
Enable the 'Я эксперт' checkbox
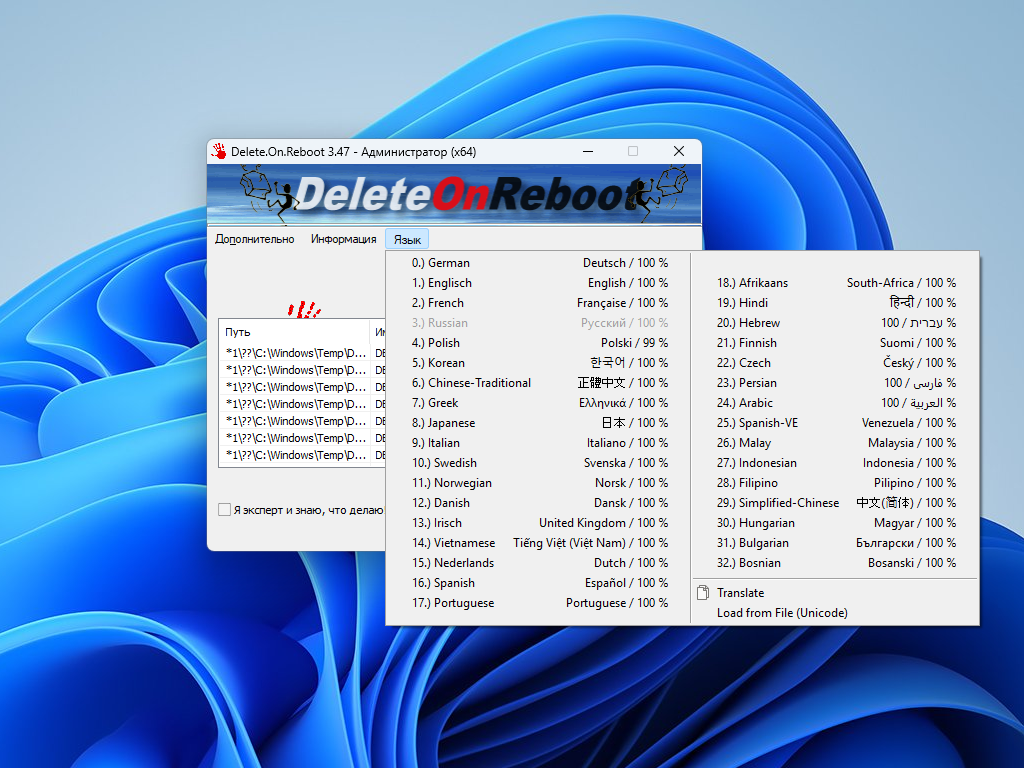tap(225, 510)
